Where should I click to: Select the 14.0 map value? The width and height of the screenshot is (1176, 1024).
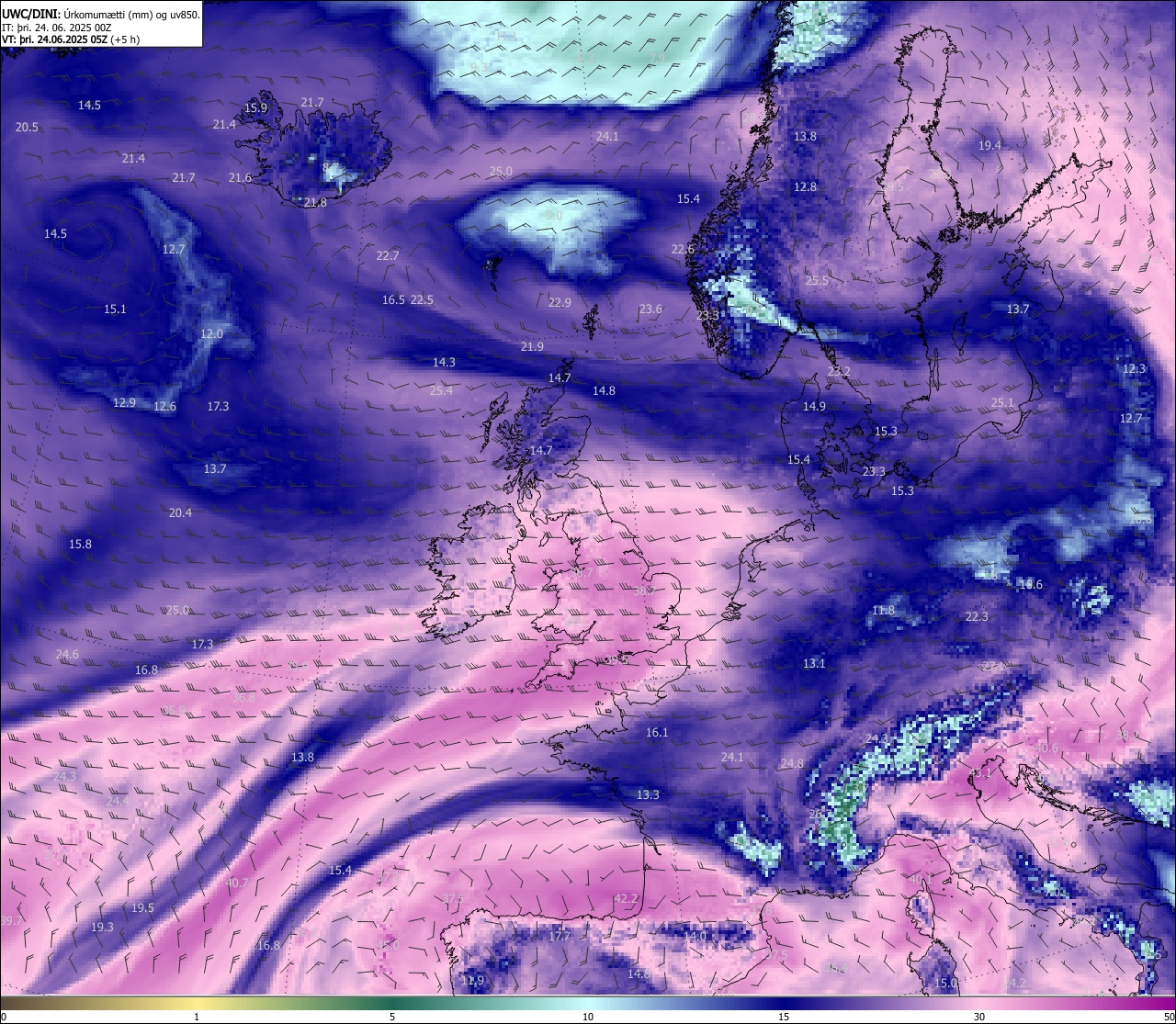(x=695, y=937)
